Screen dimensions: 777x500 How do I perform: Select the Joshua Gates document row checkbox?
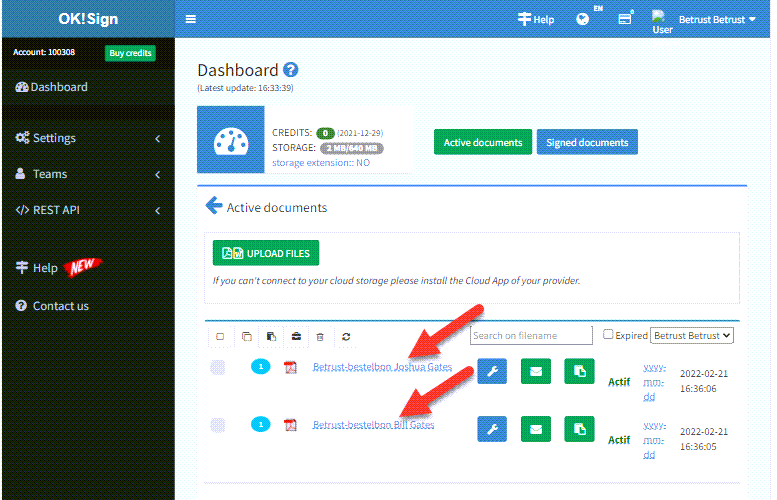click(x=218, y=367)
